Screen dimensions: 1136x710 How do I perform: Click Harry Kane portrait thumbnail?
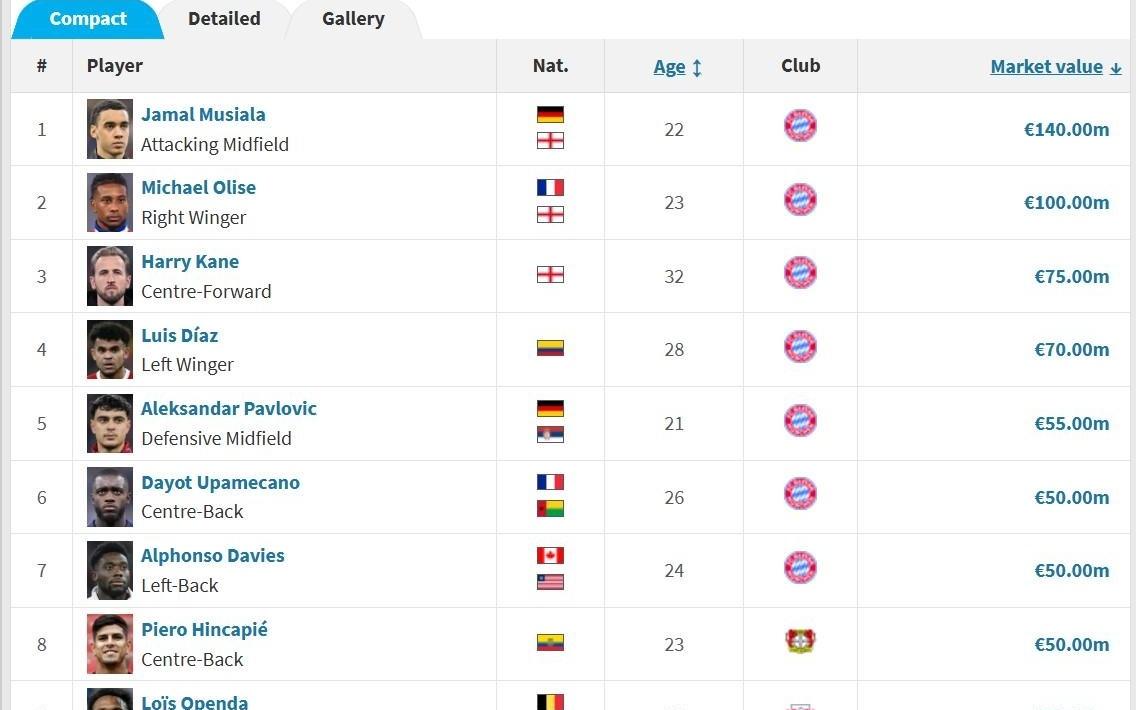(110, 276)
